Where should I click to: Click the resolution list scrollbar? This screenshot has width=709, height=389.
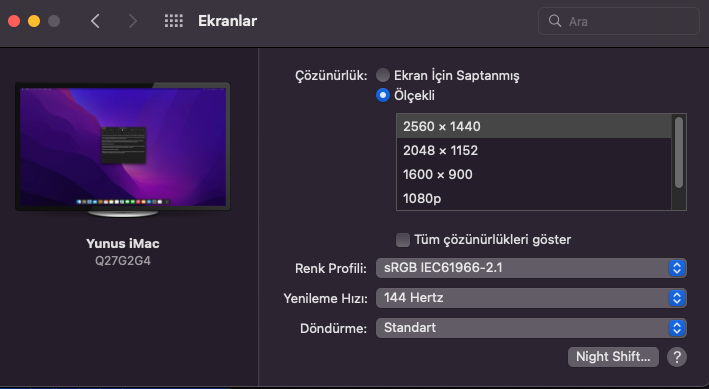(x=679, y=152)
